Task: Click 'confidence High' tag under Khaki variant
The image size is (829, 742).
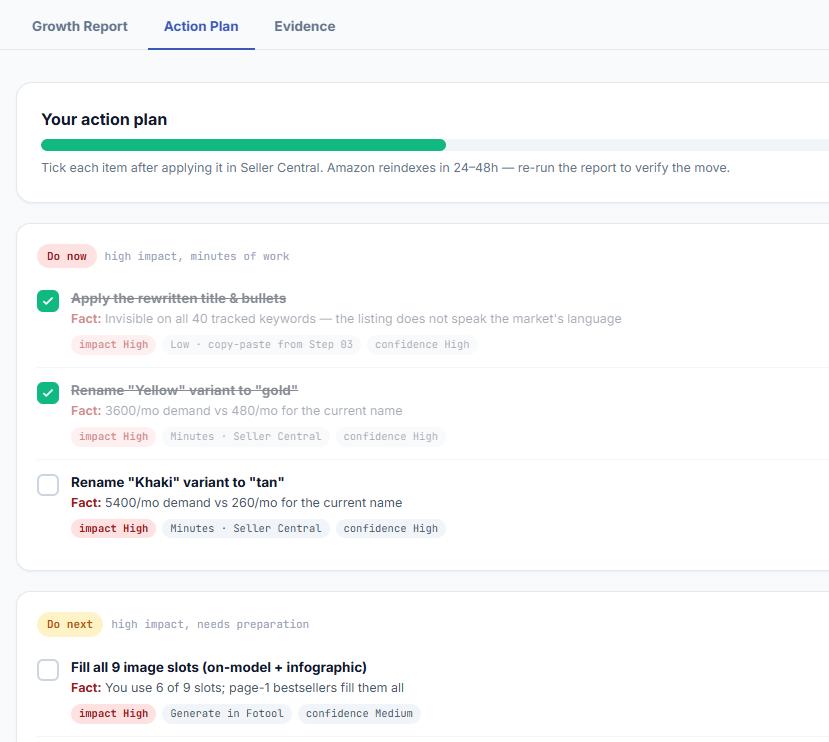Action: 391,528
